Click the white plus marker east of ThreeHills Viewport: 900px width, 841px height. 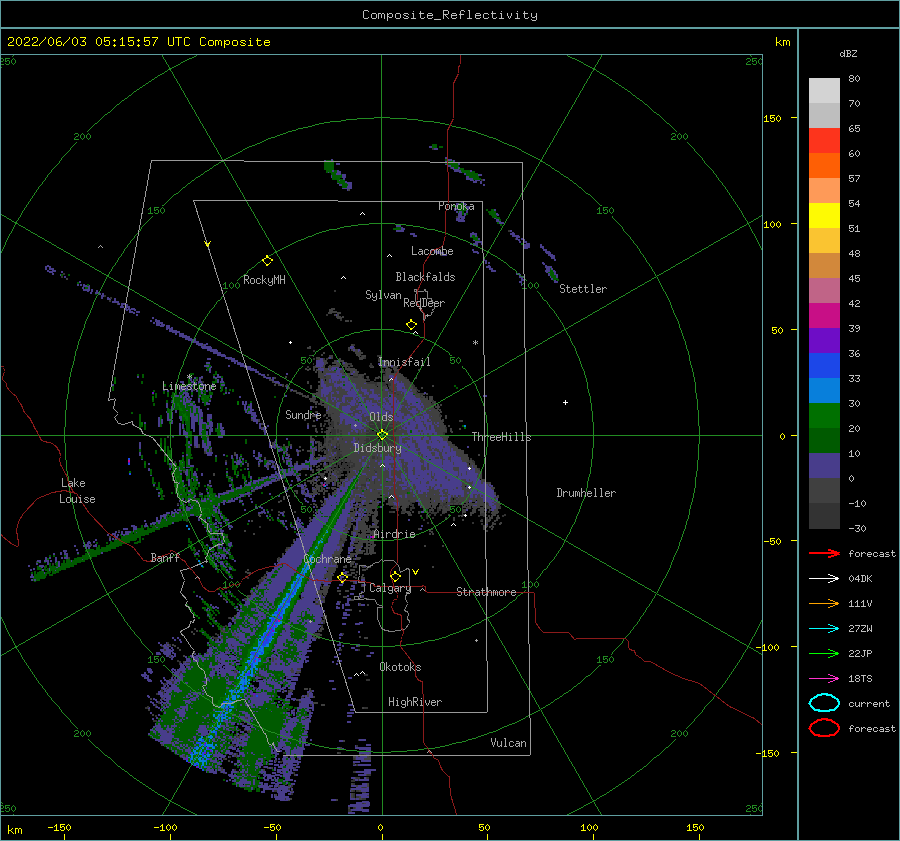tap(565, 402)
